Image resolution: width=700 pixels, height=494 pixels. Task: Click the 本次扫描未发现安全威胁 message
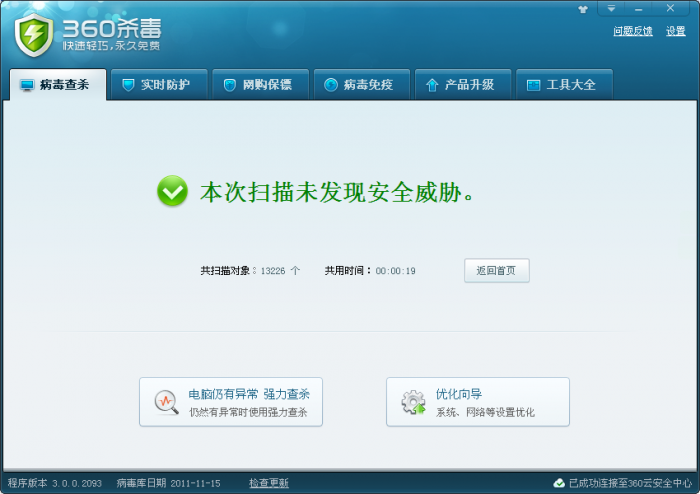[337, 192]
